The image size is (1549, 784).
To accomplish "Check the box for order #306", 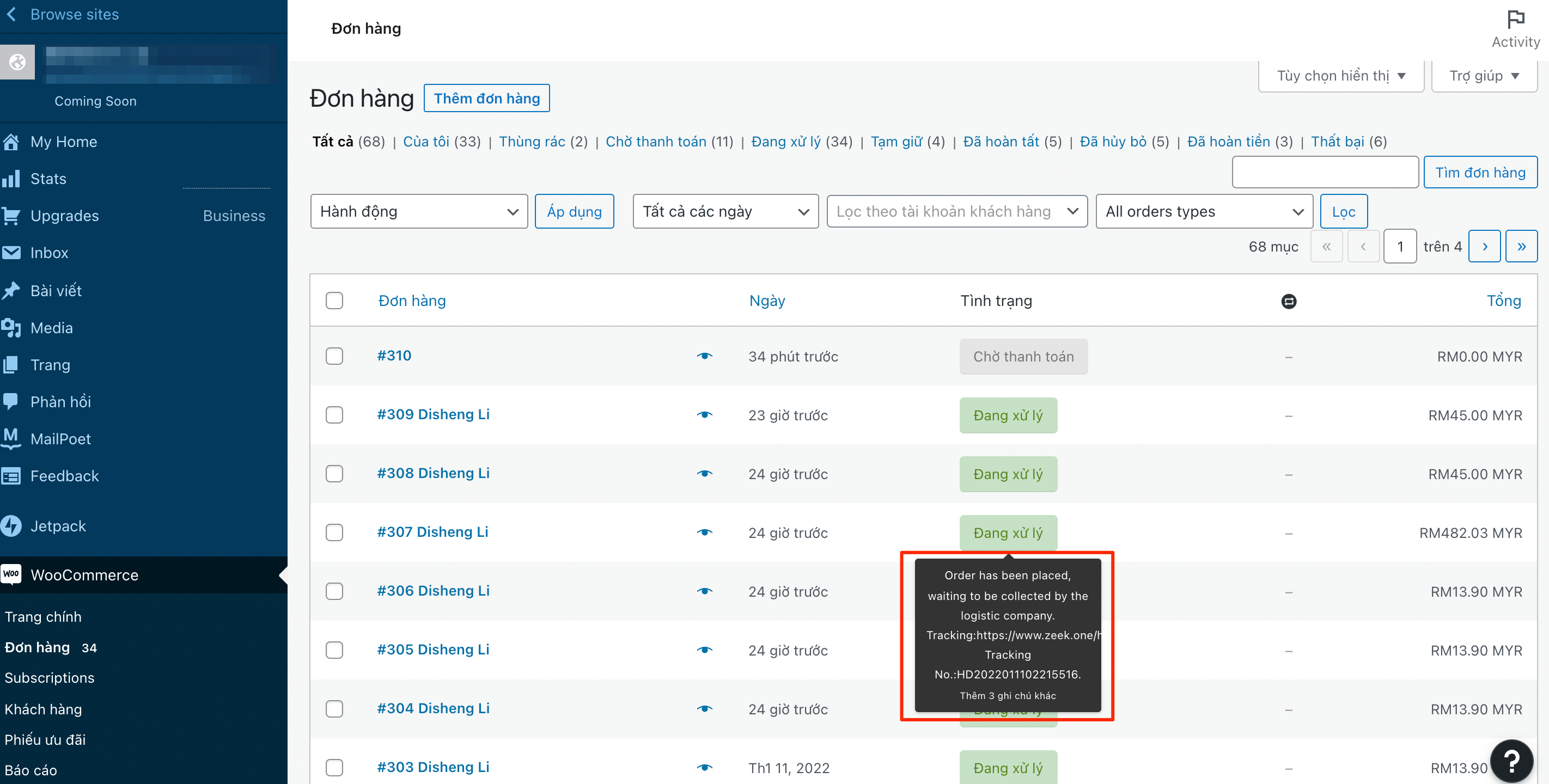I will (334, 592).
